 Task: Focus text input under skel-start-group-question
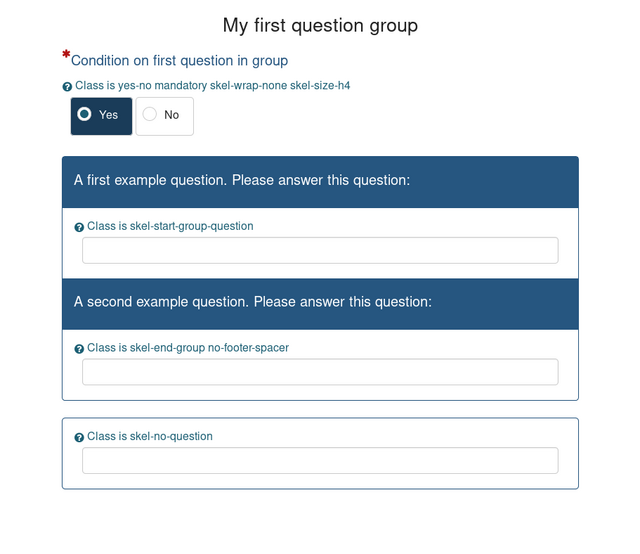320,250
